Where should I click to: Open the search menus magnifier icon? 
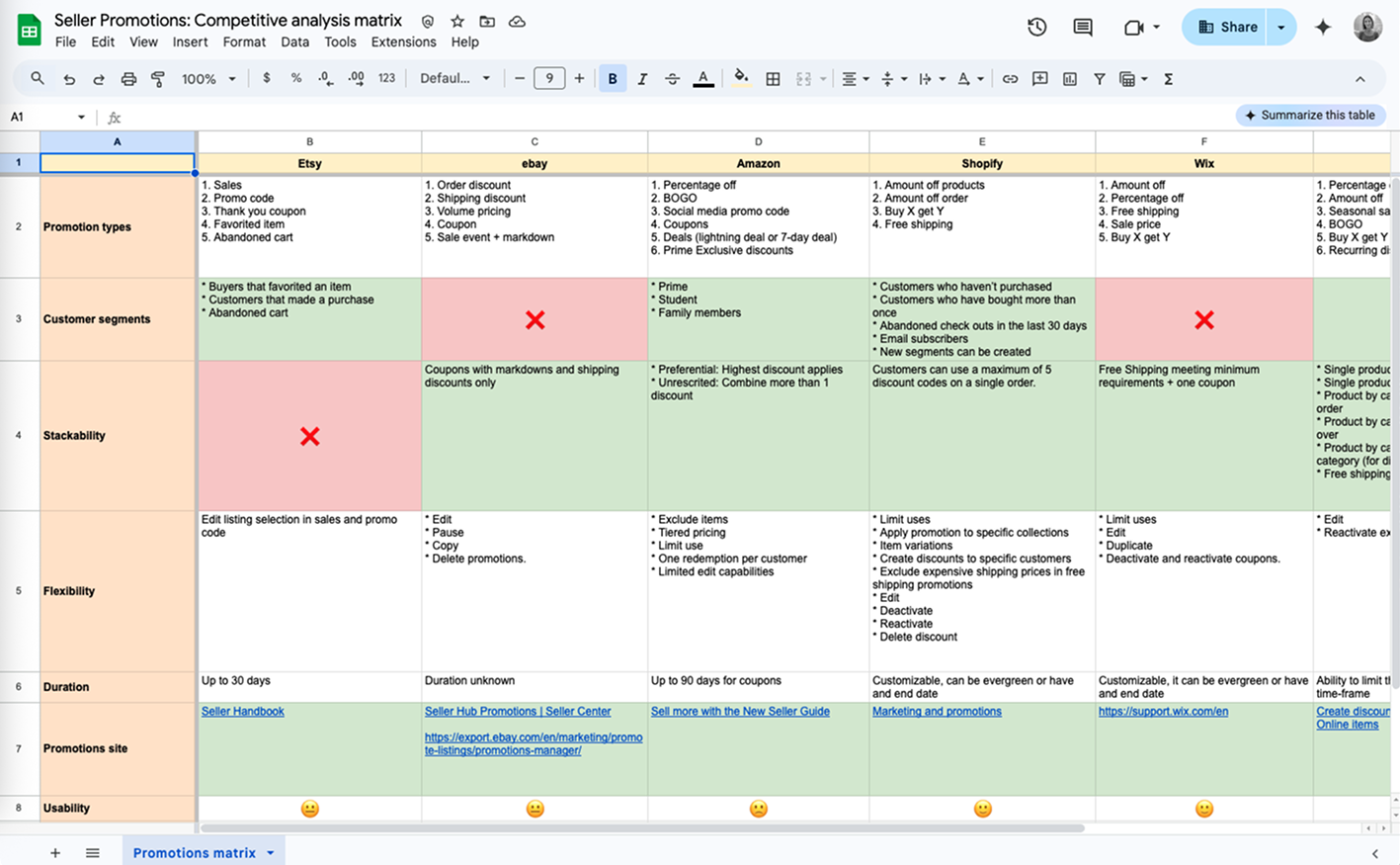click(38, 78)
